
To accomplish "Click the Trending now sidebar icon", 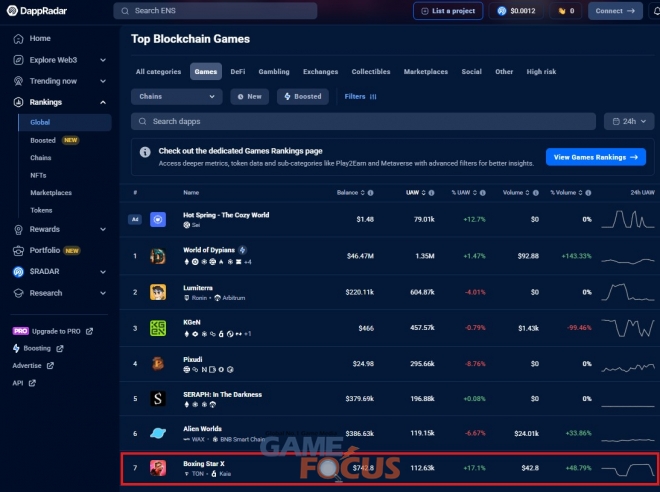I will point(18,81).
